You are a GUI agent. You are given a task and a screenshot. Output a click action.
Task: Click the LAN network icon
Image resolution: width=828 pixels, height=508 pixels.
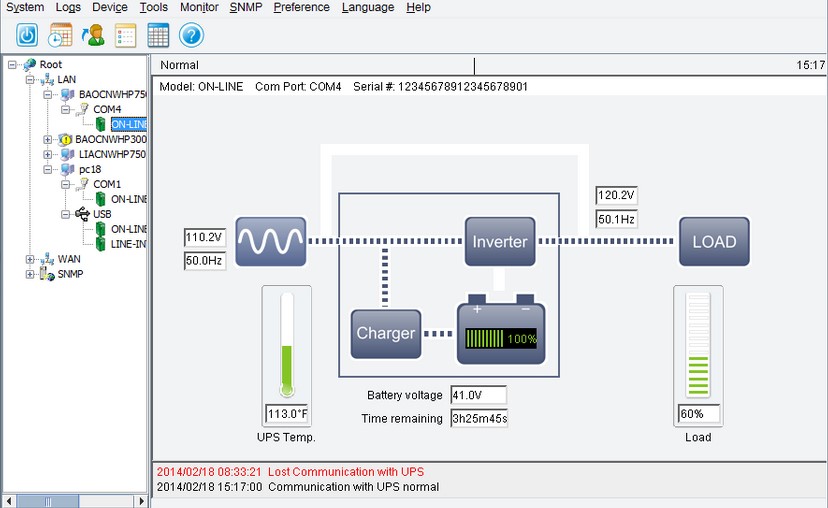coord(48,79)
